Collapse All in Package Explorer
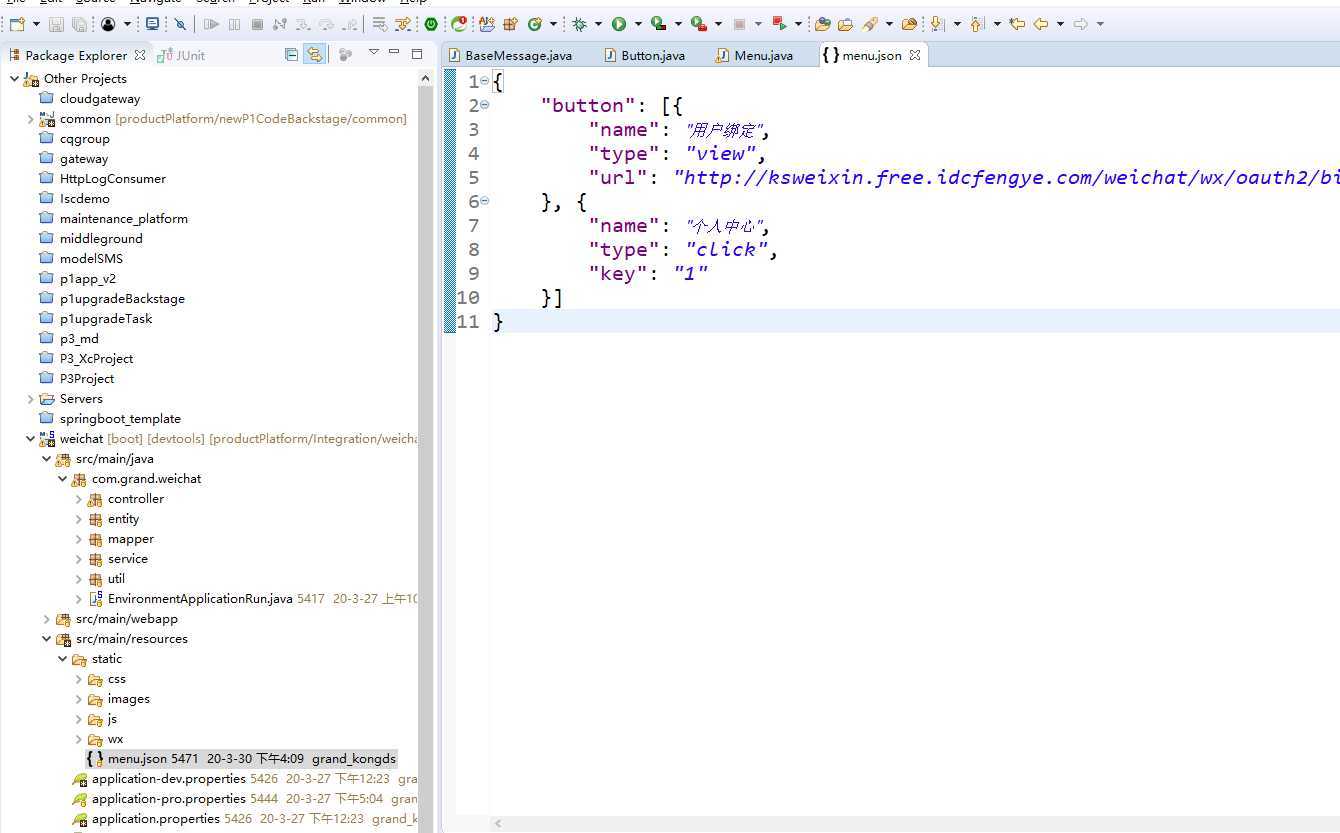This screenshot has height=833, width=1340. click(x=291, y=55)
